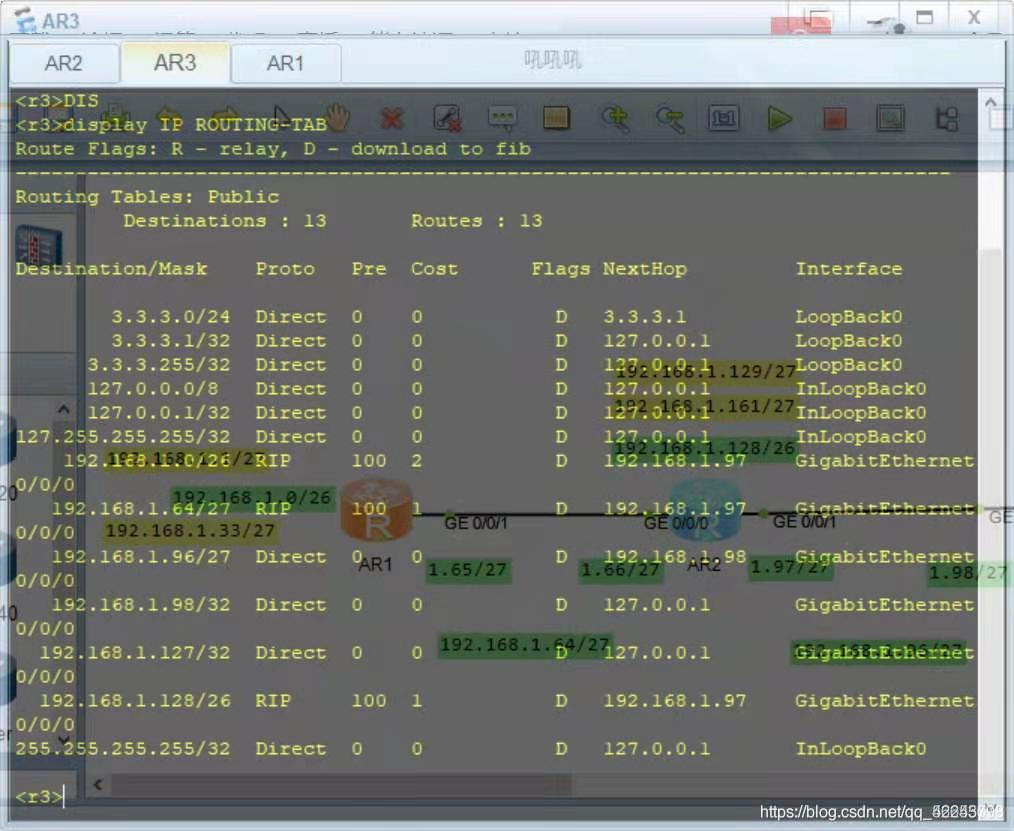Select the 127.0.0.0/8 route entry
Image resolution: width=1014 pixels, height=831 pixels.
point(506,389)
